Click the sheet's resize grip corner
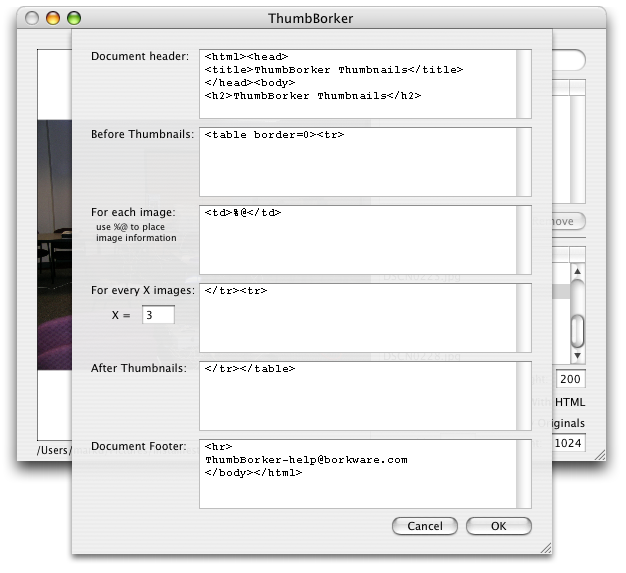This screenshot has height=573, width=626. (x=546, y=548)
